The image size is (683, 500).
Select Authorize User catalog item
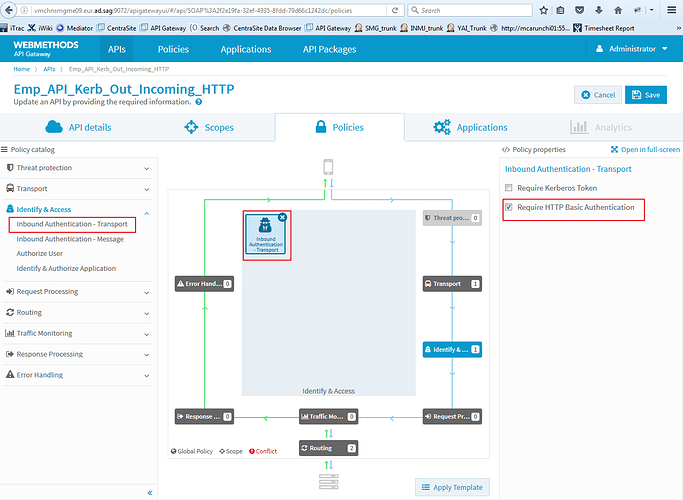click(40, 253)
